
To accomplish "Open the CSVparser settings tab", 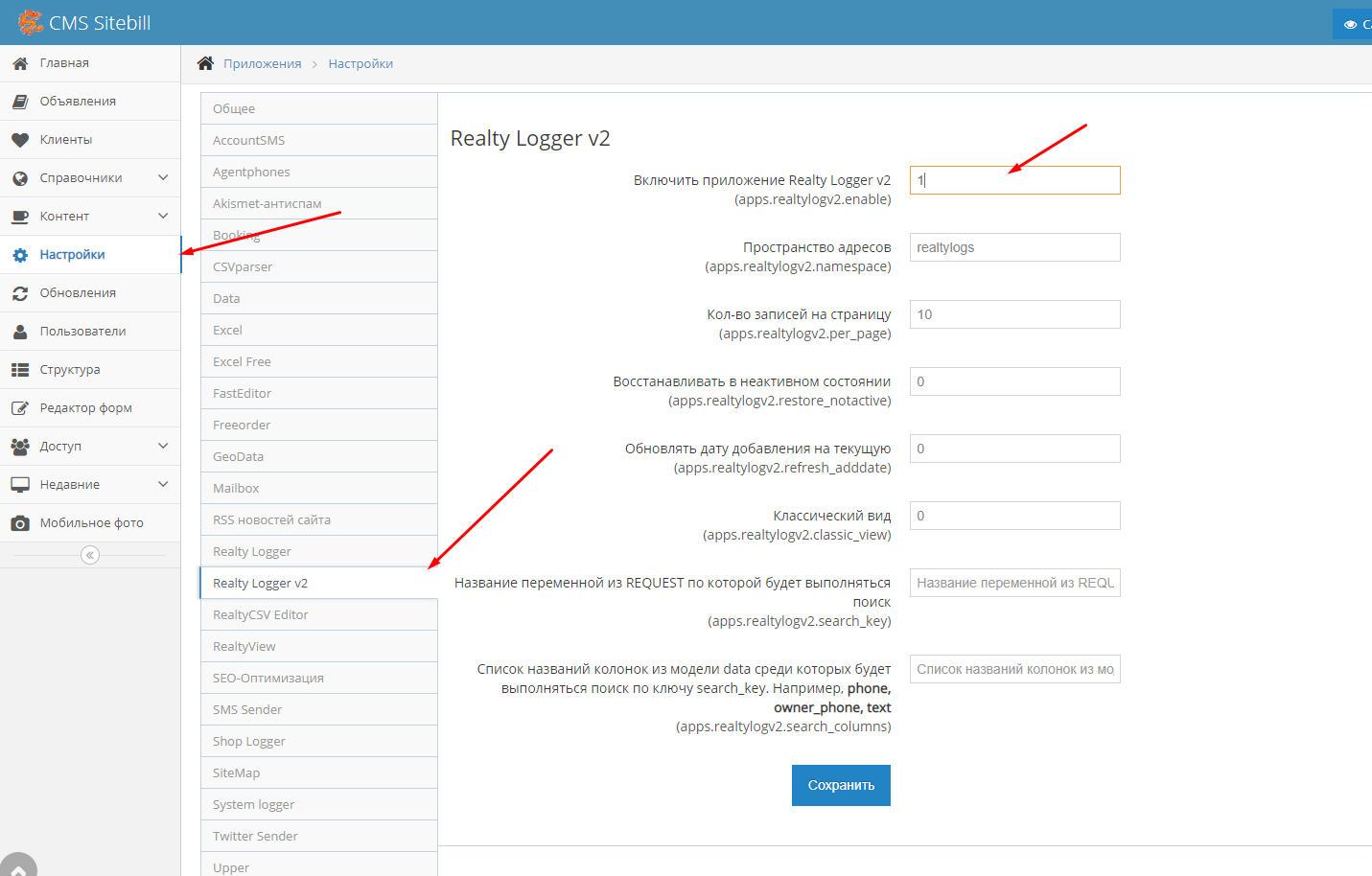I will pyautogui.click(x=319, y=266).
